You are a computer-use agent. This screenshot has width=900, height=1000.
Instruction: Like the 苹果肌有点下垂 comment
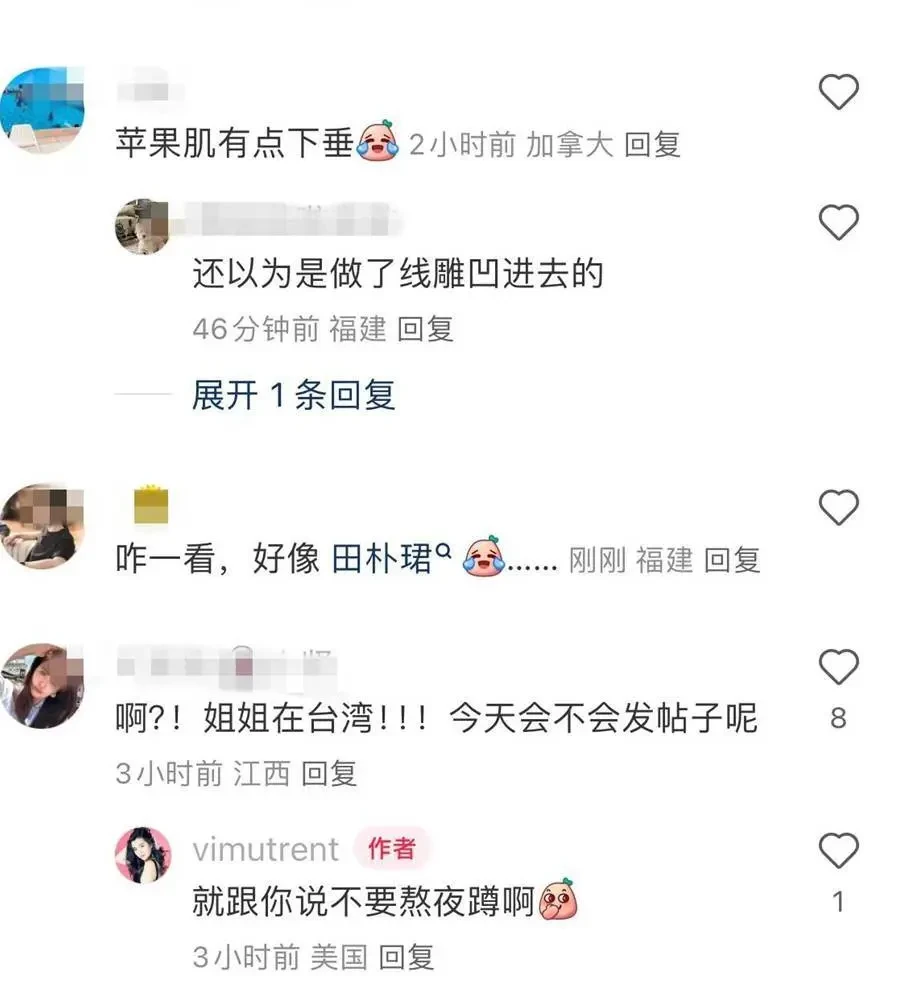(x=838, y=92)
